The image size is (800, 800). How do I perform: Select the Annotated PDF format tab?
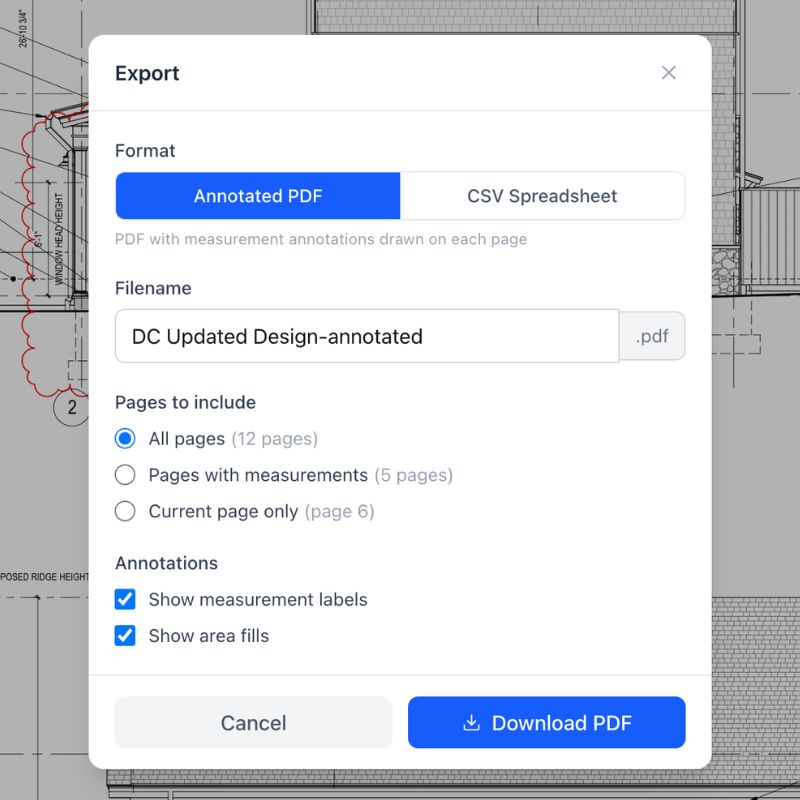(x=258, y=196)
